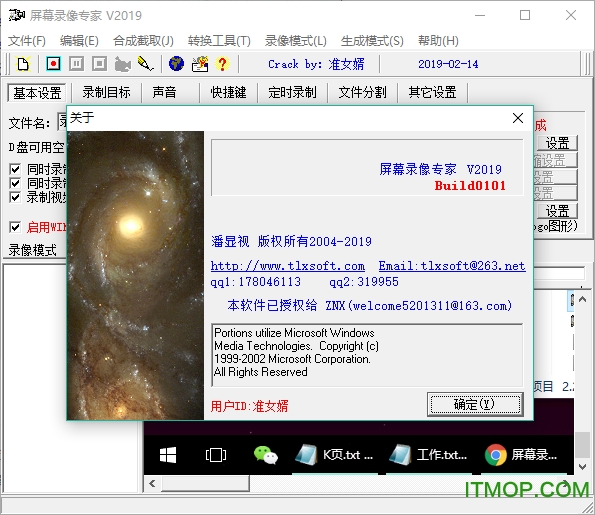Open the 文件(F) menu
The image size is (595, 515).
[x=27, y=41]
